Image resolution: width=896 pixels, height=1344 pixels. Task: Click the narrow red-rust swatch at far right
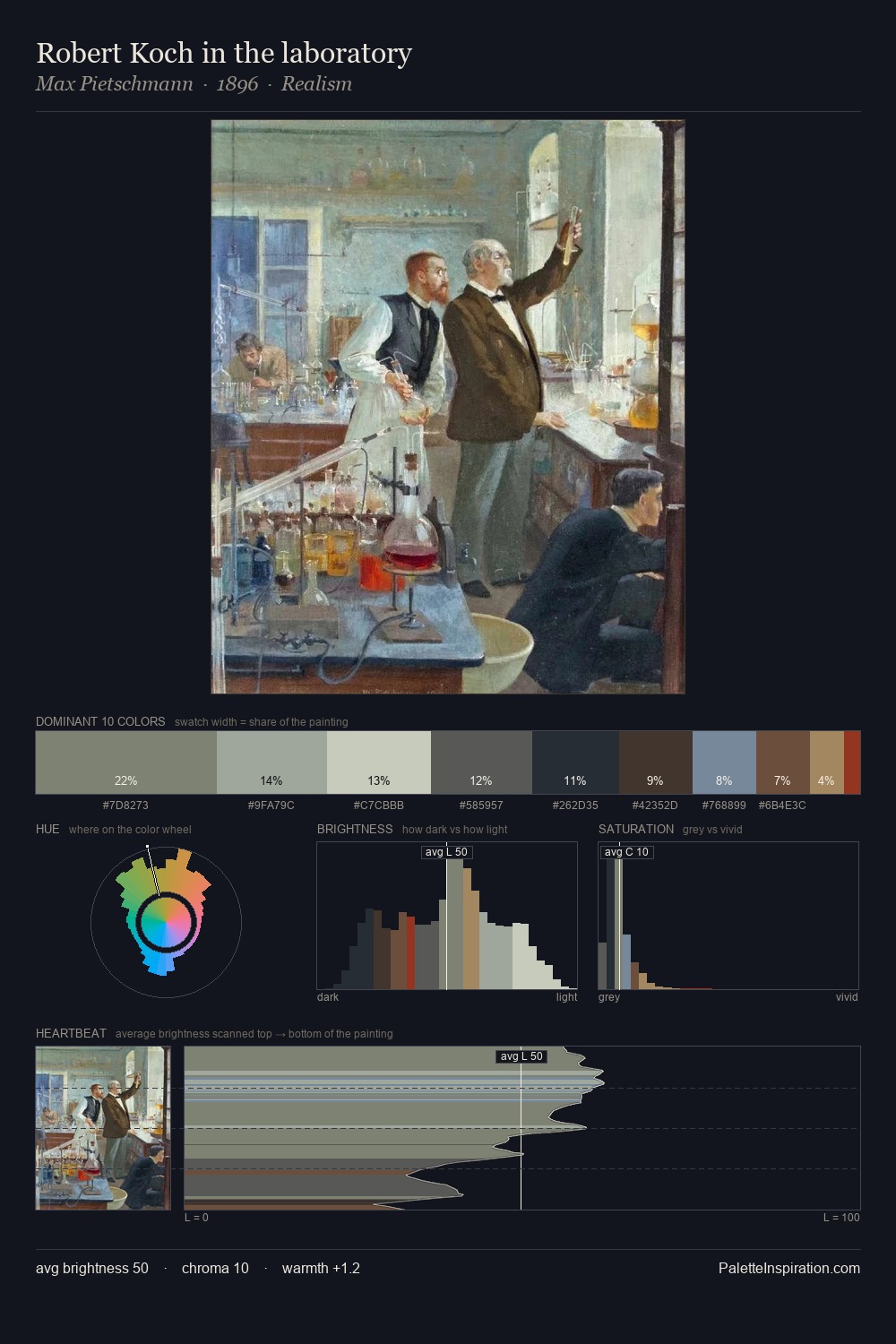pyautogui.click(x=852, y=762)
